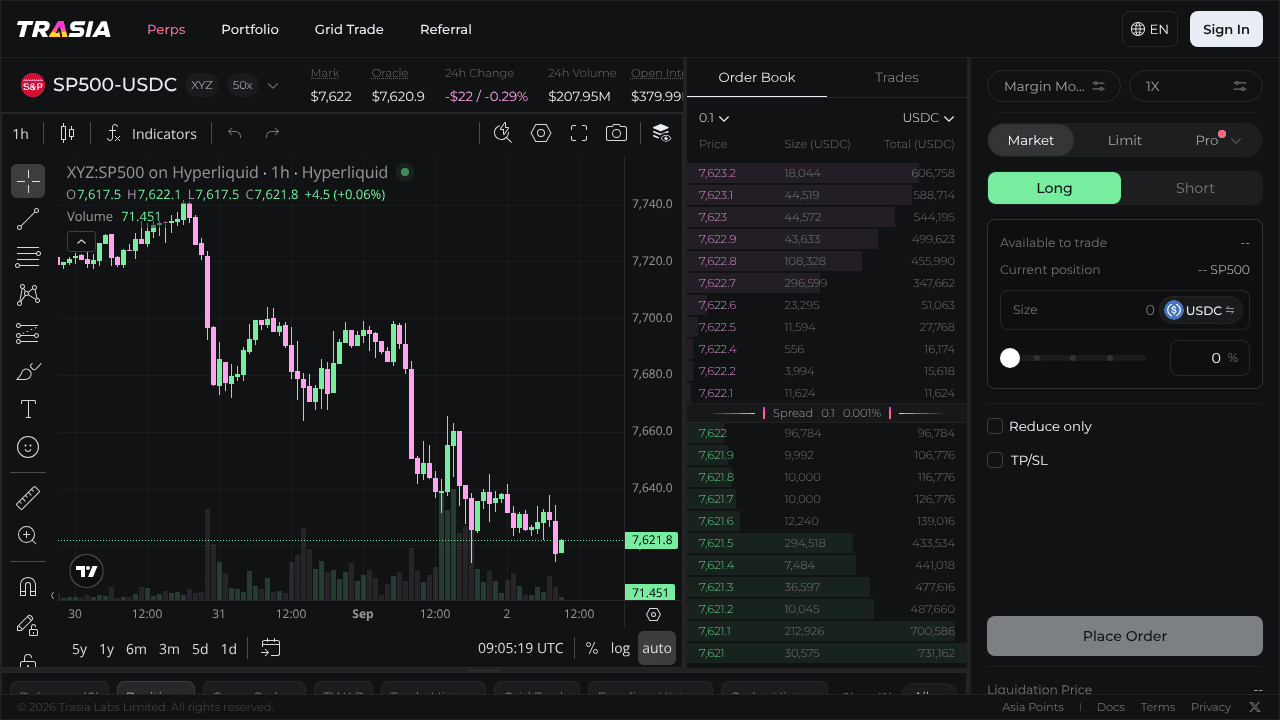Open the forecasting and measurement tools
The width and height of the screenshot is (1280, 720).
28,333
